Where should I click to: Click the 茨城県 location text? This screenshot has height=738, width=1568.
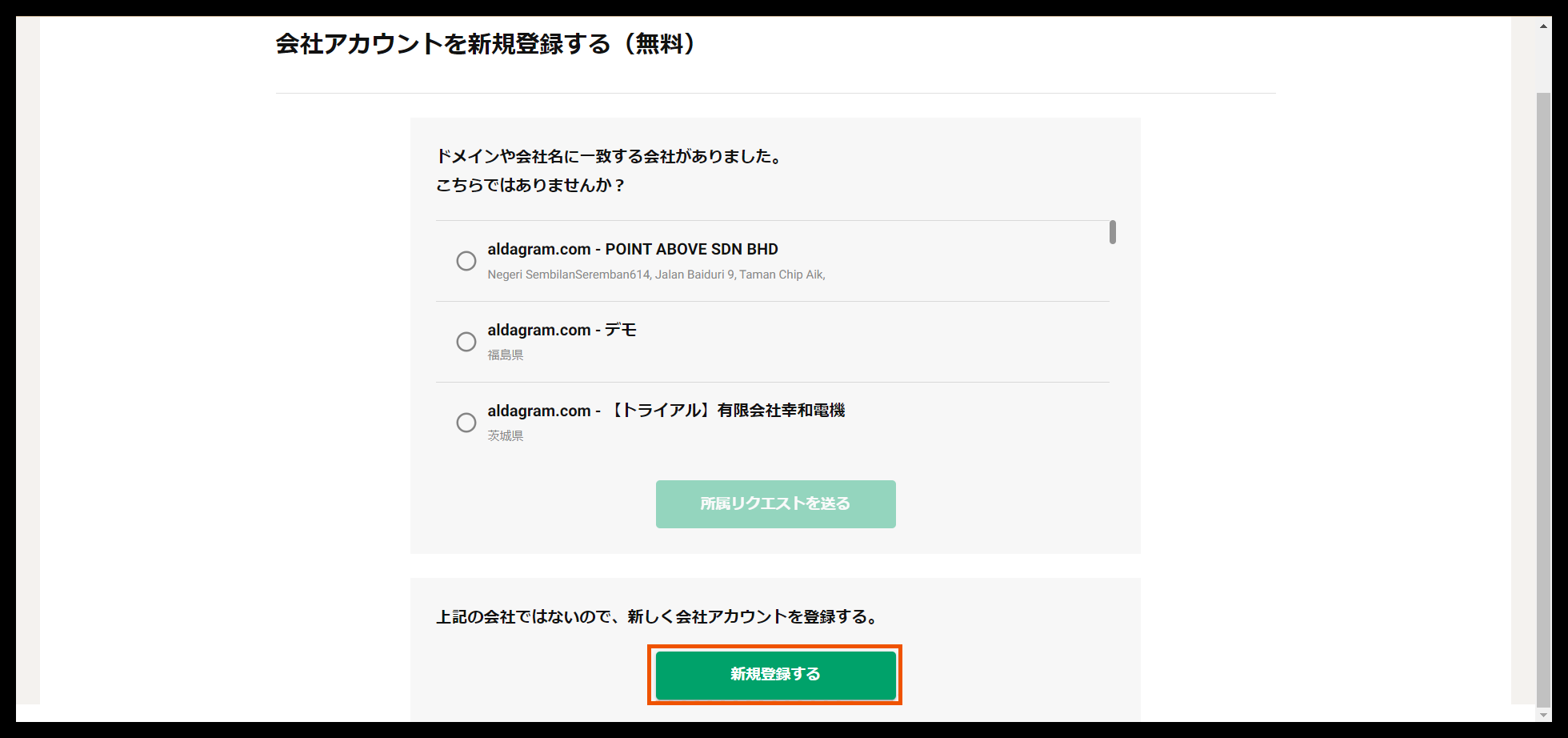(506, 435)
